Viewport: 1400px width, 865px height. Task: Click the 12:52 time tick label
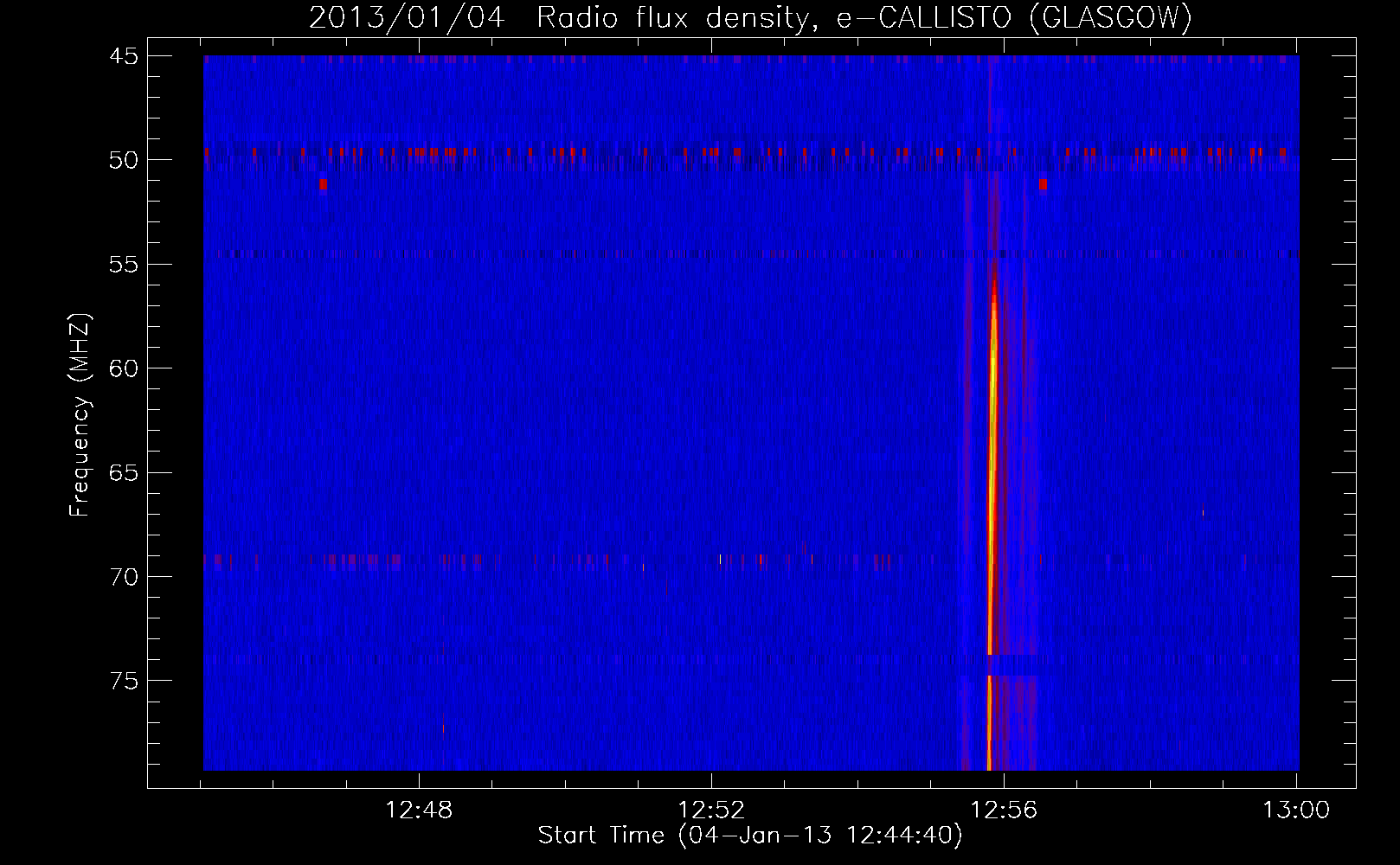tap(711, 811)
